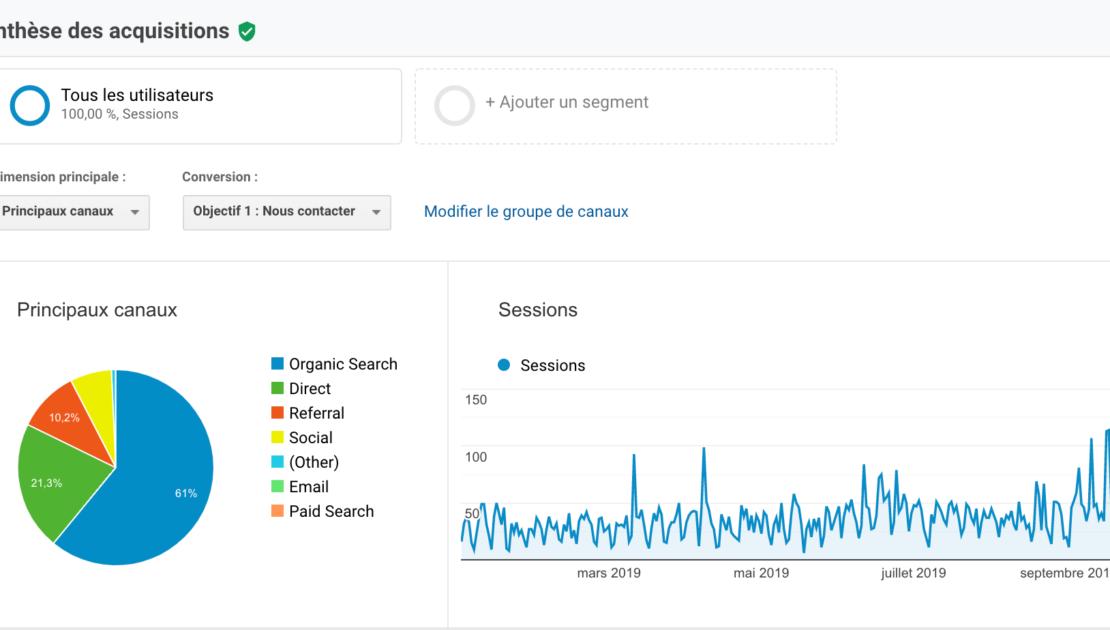Click the blue Tous les utilisateurs circle
Screen dimensions: 1110x630
pos(29,105)
